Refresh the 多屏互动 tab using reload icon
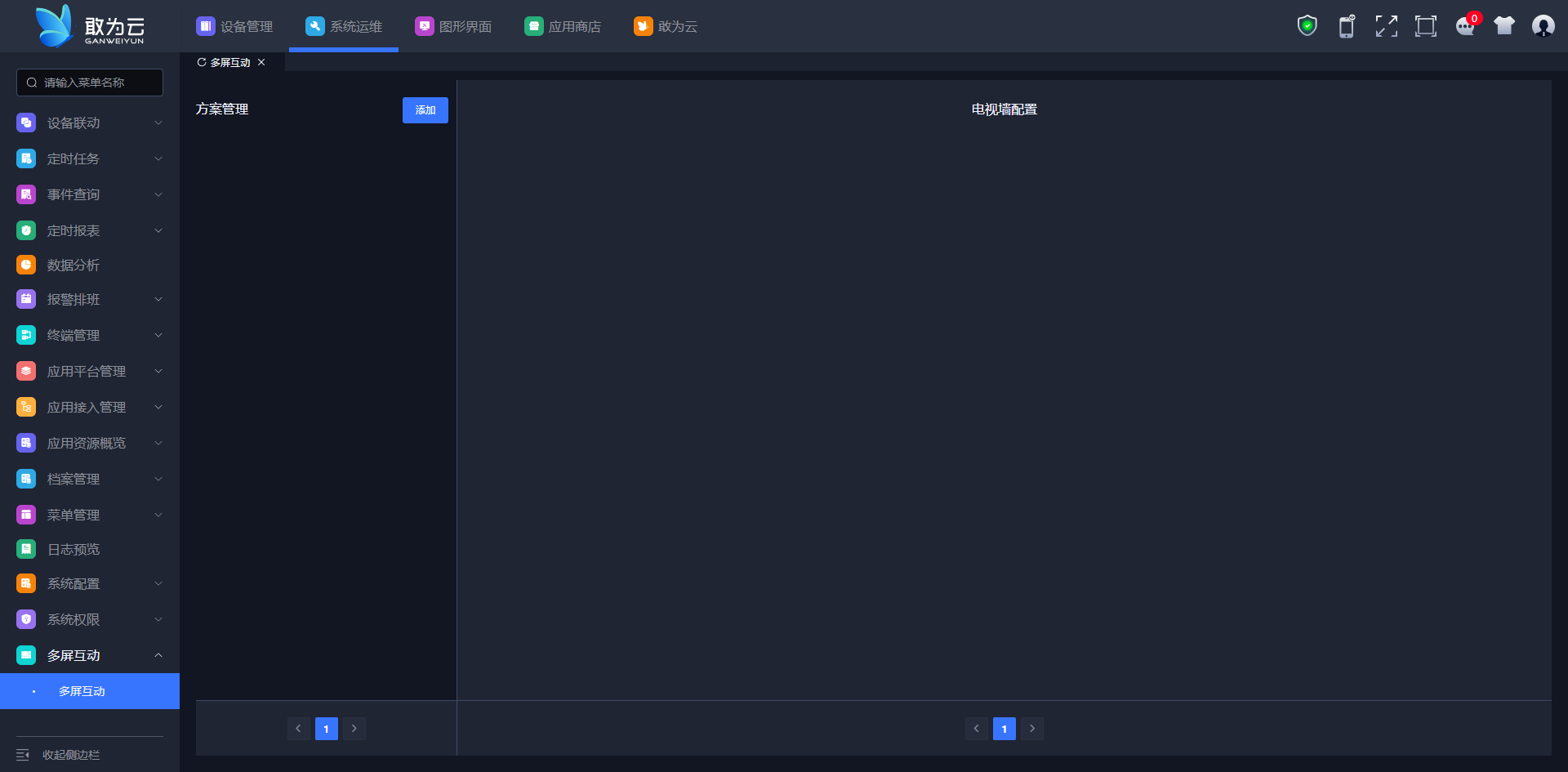 click(202, 62)
